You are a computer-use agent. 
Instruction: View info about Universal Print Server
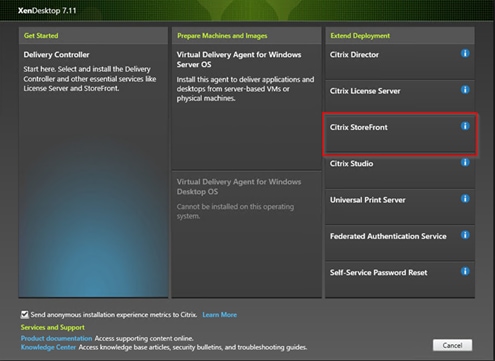click(x=465, y=199)
